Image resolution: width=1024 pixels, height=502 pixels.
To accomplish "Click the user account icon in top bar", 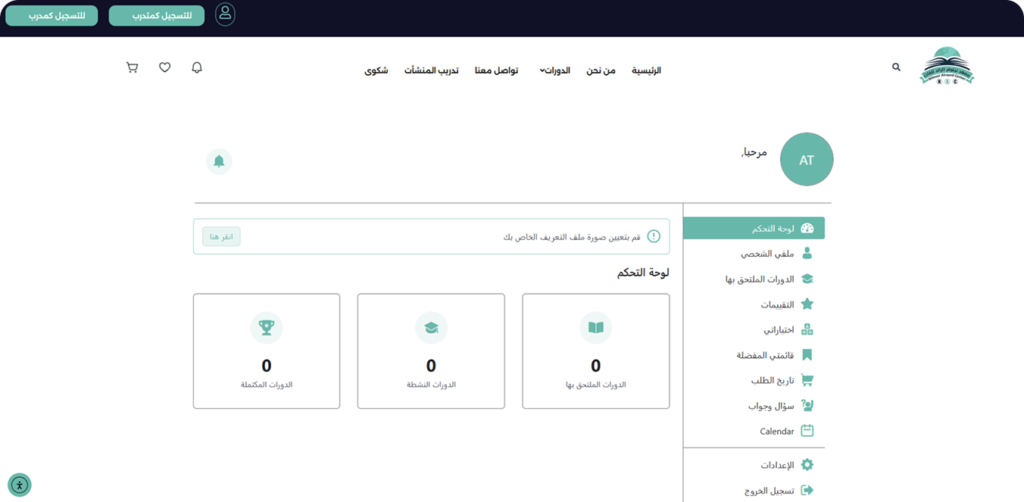I will (x=225, y=14).
